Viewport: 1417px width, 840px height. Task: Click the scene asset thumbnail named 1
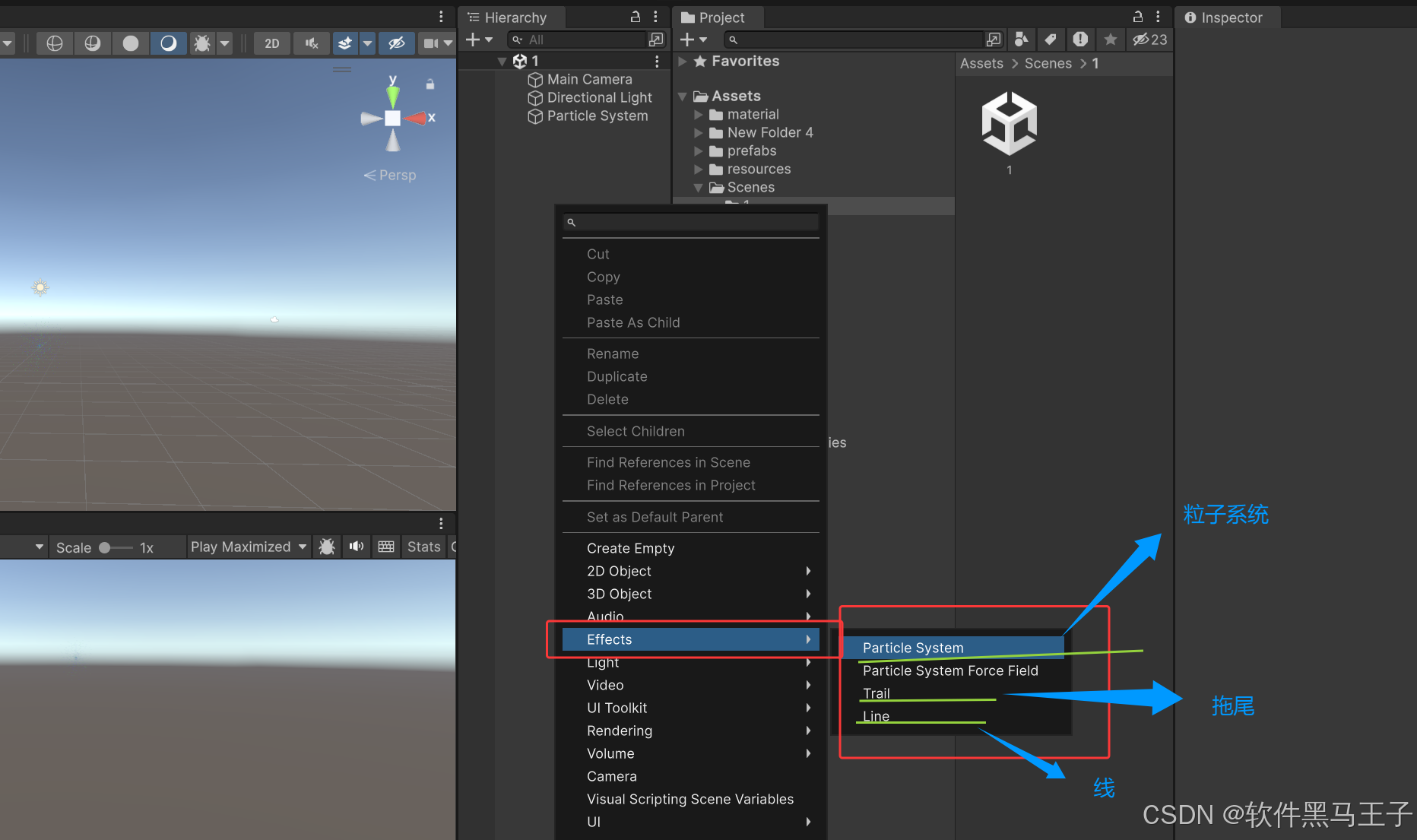pos(1009,124)
